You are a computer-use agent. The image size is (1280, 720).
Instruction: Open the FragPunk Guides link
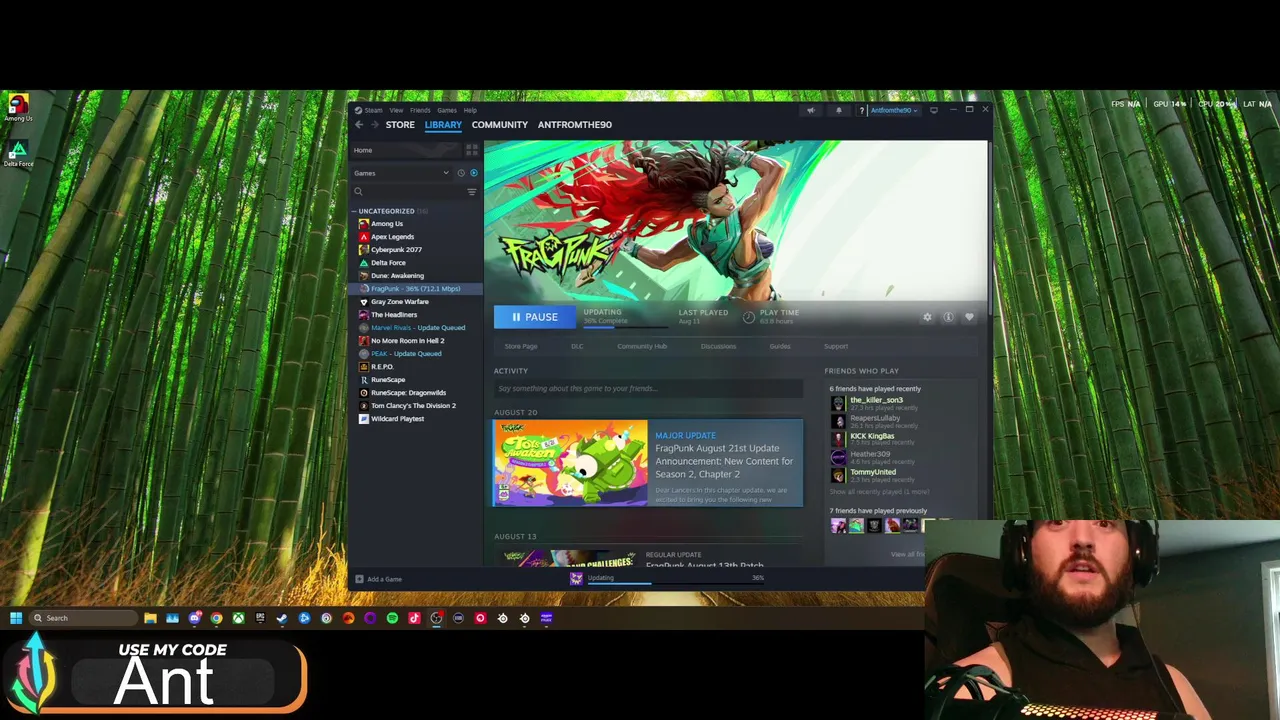point(780,346)
